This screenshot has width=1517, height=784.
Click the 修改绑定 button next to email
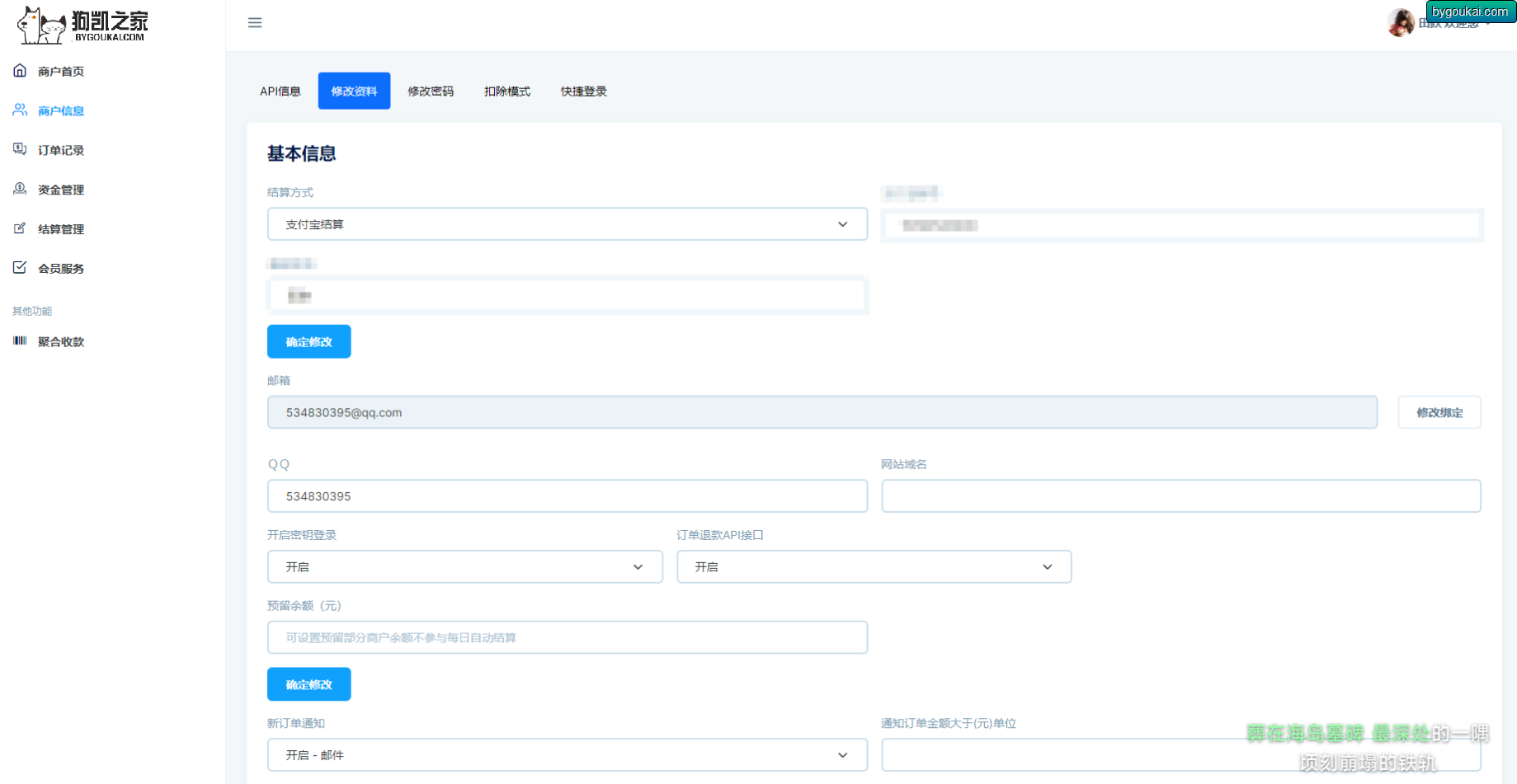point(1439,413)
